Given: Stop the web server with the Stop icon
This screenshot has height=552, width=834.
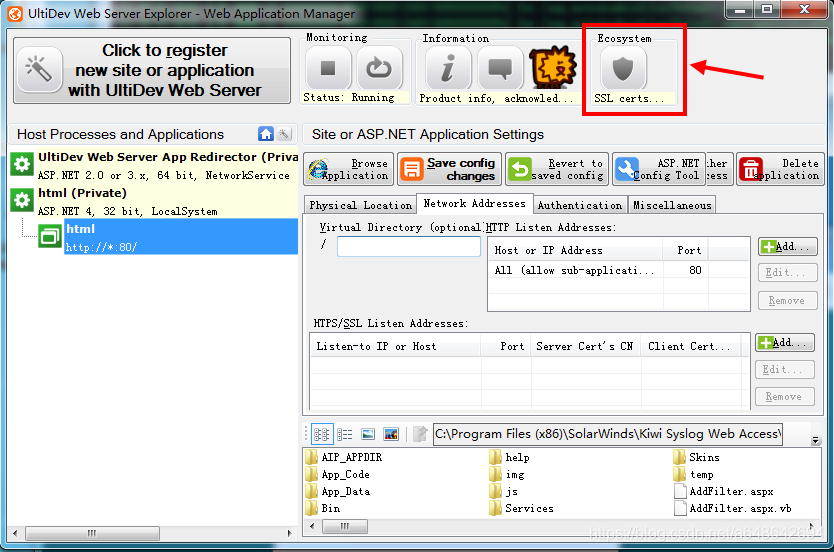Looking at the screenshot, I should pyautogui.click(x=328, y=68).
